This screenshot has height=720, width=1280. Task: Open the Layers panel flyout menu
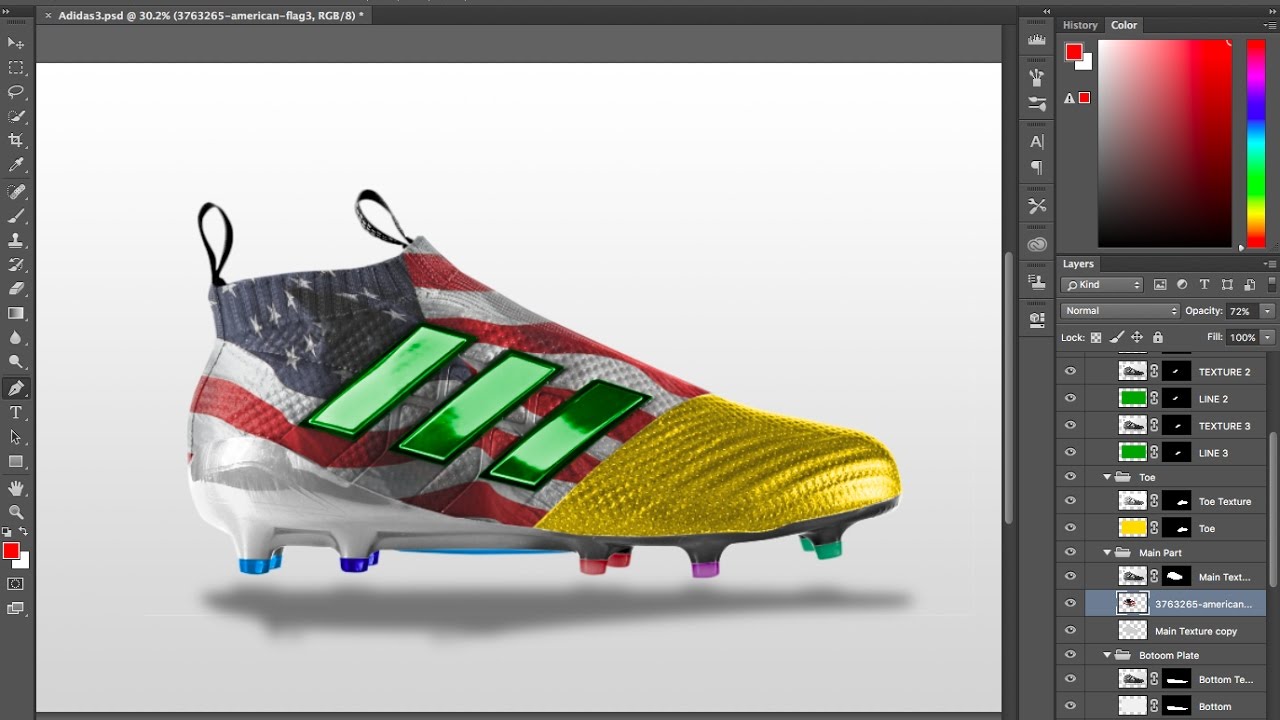pyautogui.click(x=1270, y=264)
